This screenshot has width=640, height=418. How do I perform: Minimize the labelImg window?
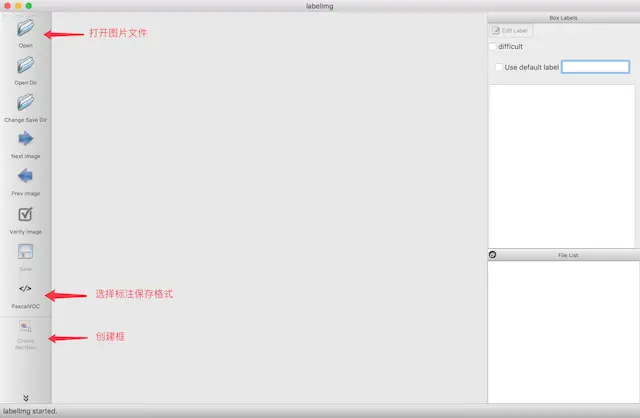[18, 6]
